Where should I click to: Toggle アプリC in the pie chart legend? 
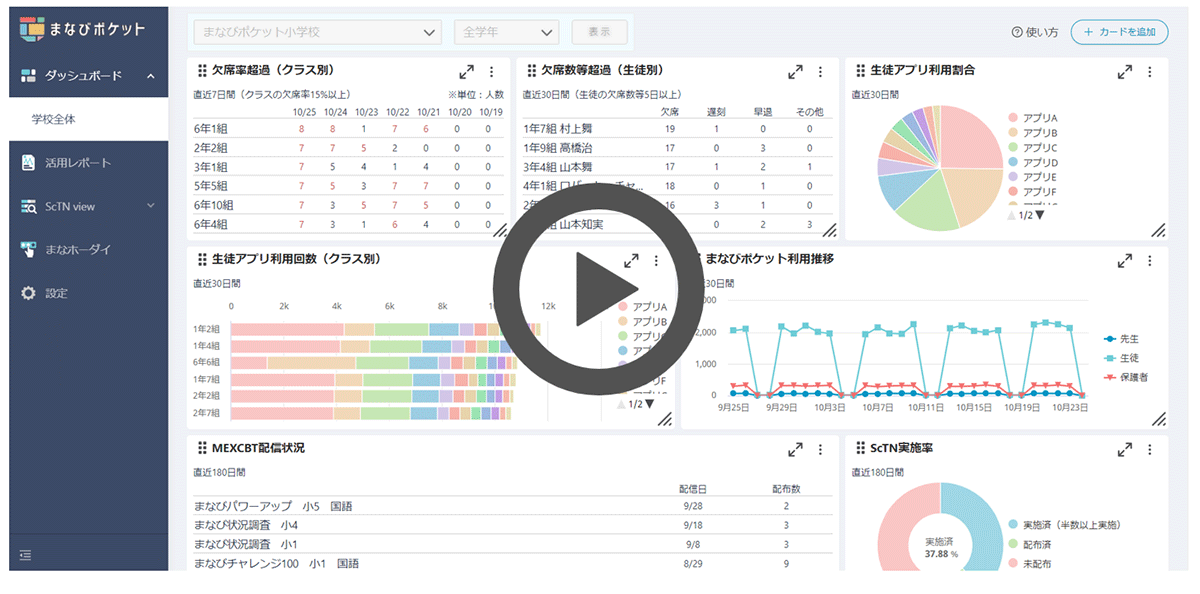pos(1032,147)
